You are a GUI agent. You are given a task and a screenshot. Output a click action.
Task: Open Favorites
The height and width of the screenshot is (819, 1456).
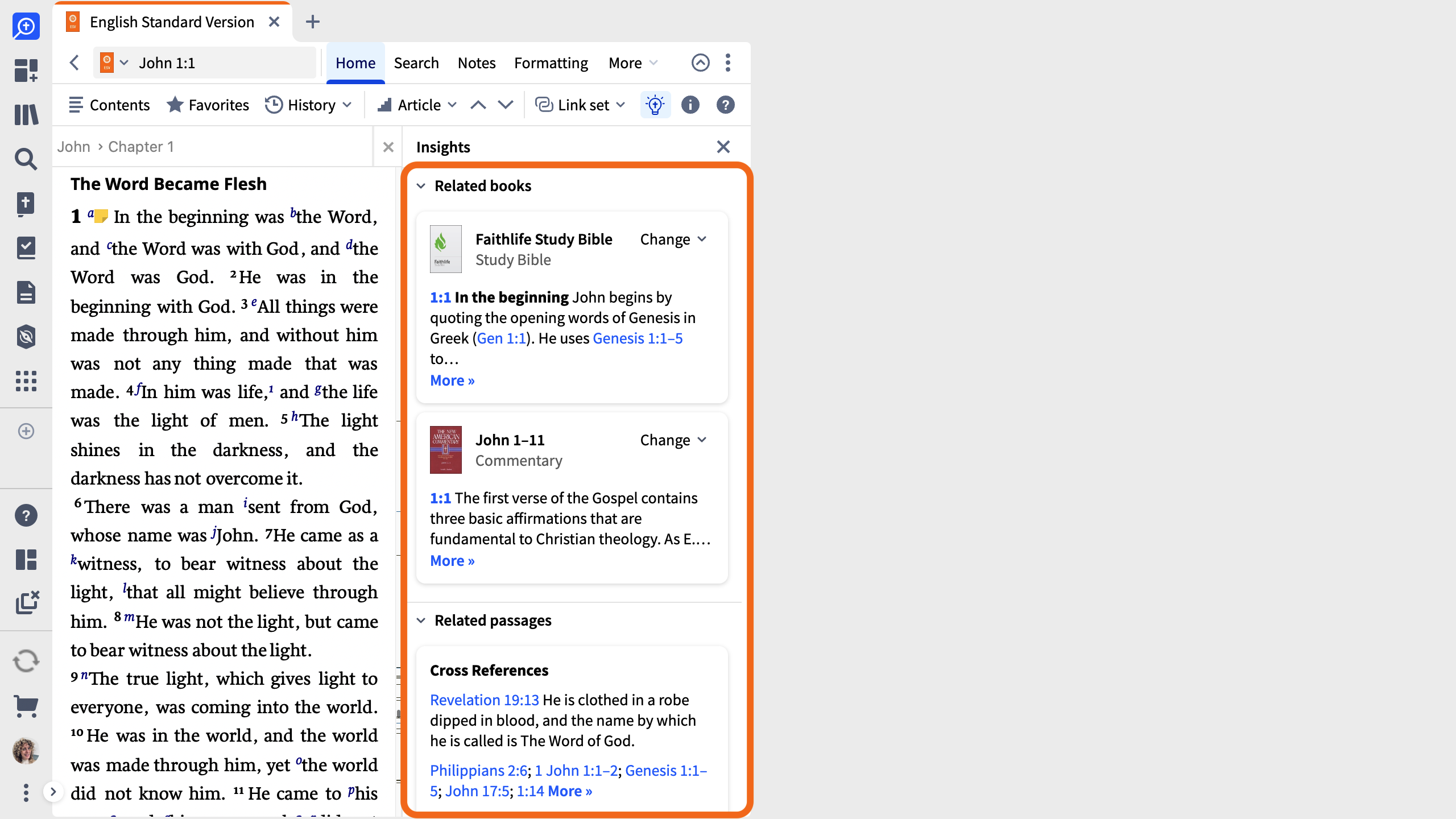(x=208, y=105)
